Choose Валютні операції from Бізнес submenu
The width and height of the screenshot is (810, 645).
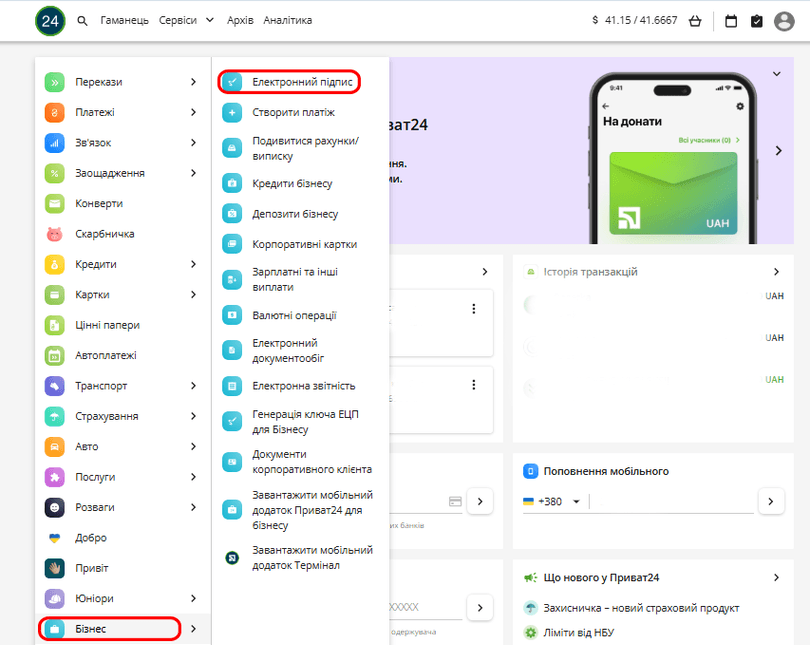coord(294,315)
